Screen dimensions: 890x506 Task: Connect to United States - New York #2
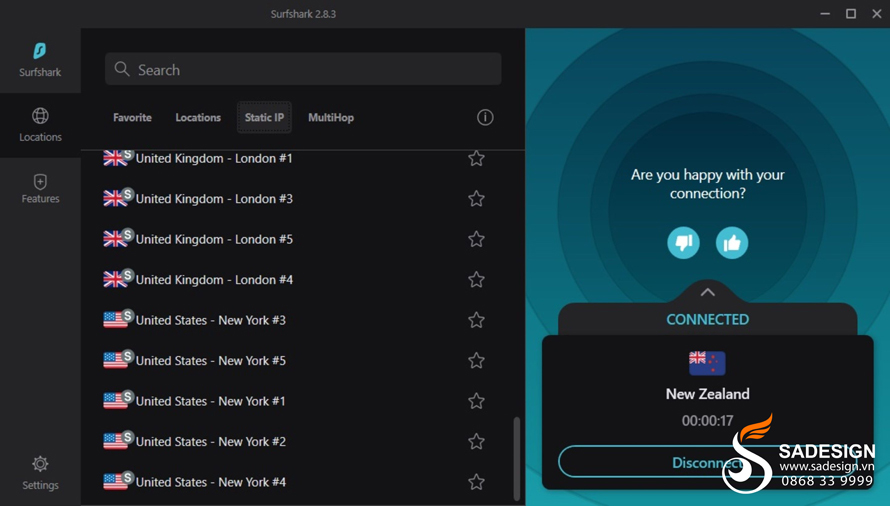303,441
